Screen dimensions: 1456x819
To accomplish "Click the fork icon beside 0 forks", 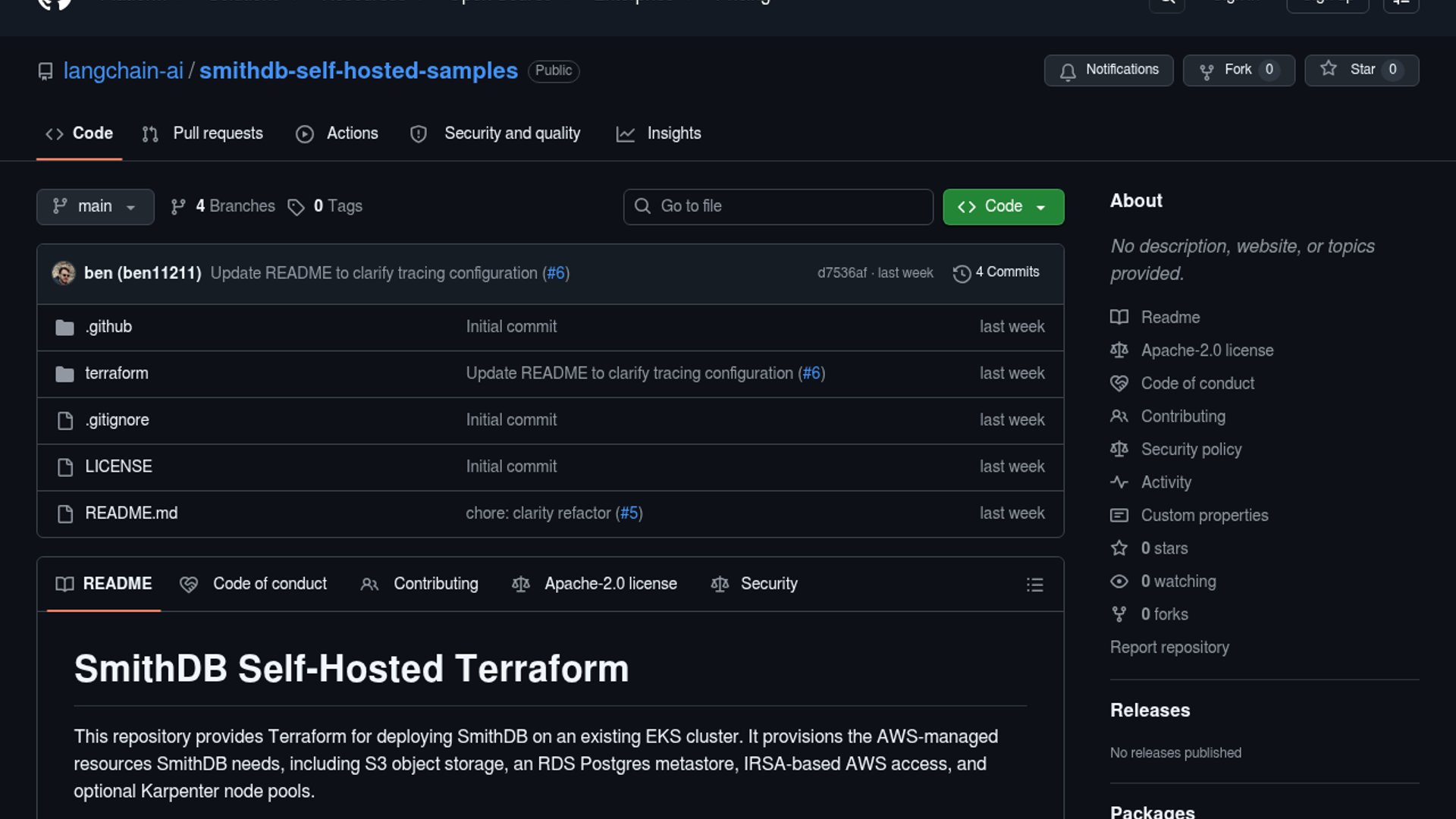I will [x=1119, y=614].
